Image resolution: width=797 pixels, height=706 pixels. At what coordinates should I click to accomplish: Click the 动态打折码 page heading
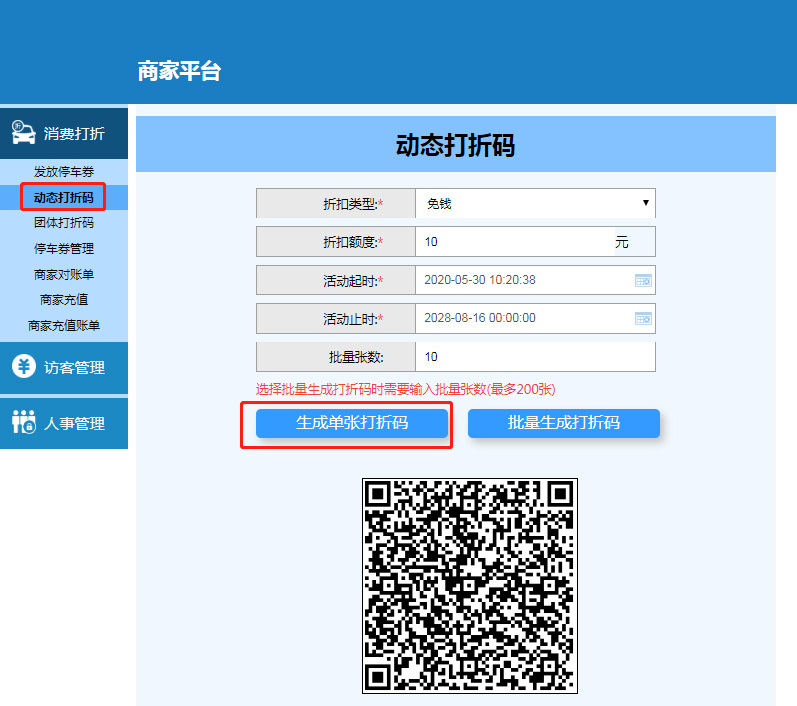coord(455,145)
